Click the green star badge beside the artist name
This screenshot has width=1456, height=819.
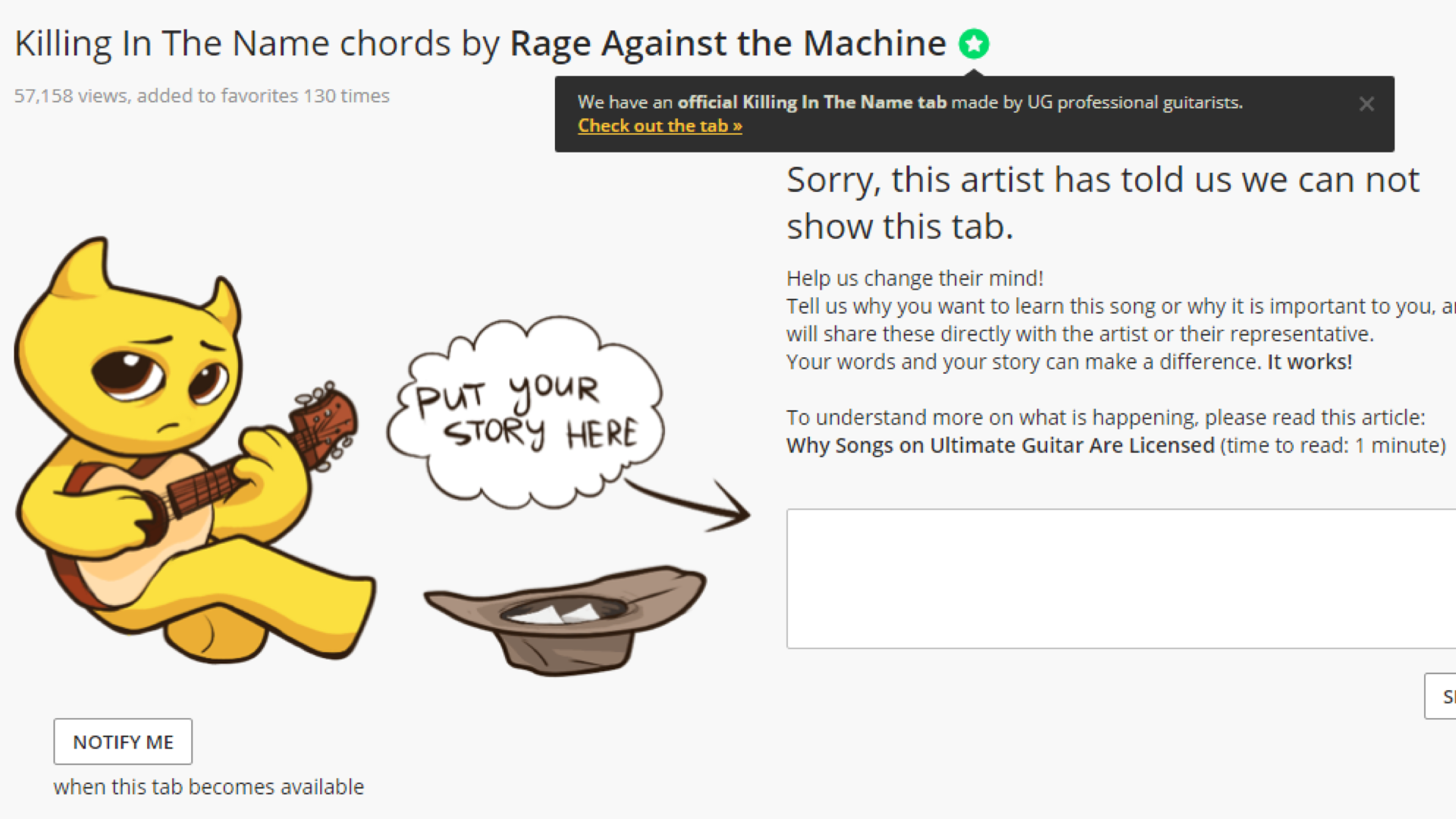tap(974, 44)
